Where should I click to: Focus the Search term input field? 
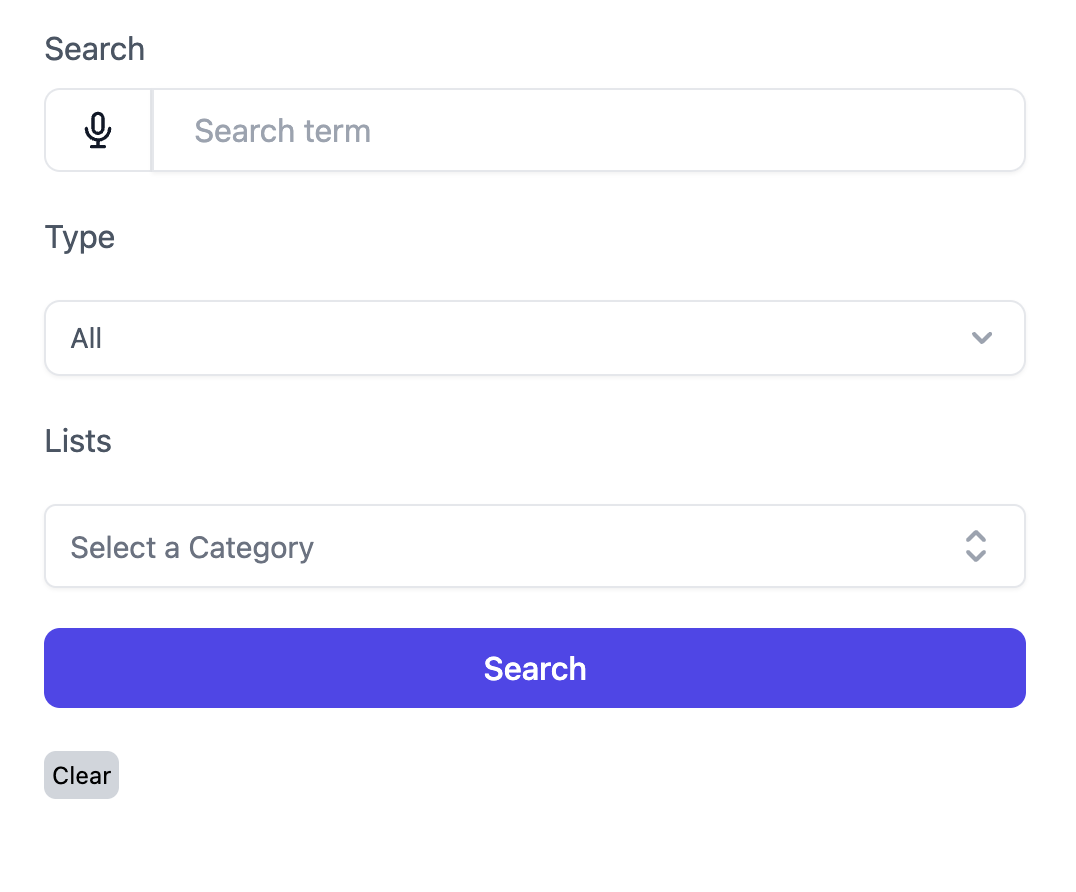(588, 131)
